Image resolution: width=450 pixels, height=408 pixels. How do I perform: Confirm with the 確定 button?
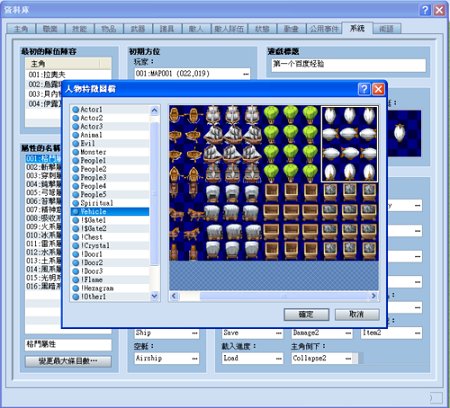click(x=306, y=314)
